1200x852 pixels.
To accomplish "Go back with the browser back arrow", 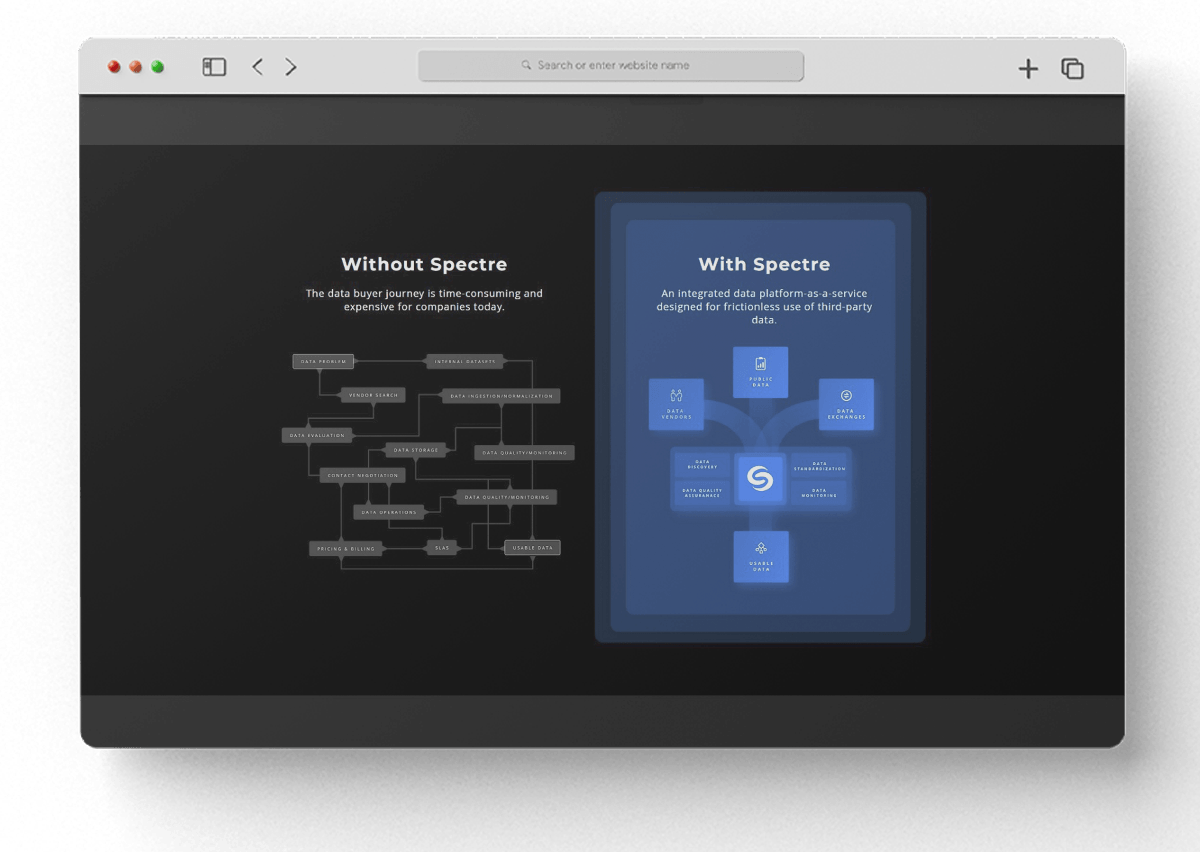I will pos(257,67).
